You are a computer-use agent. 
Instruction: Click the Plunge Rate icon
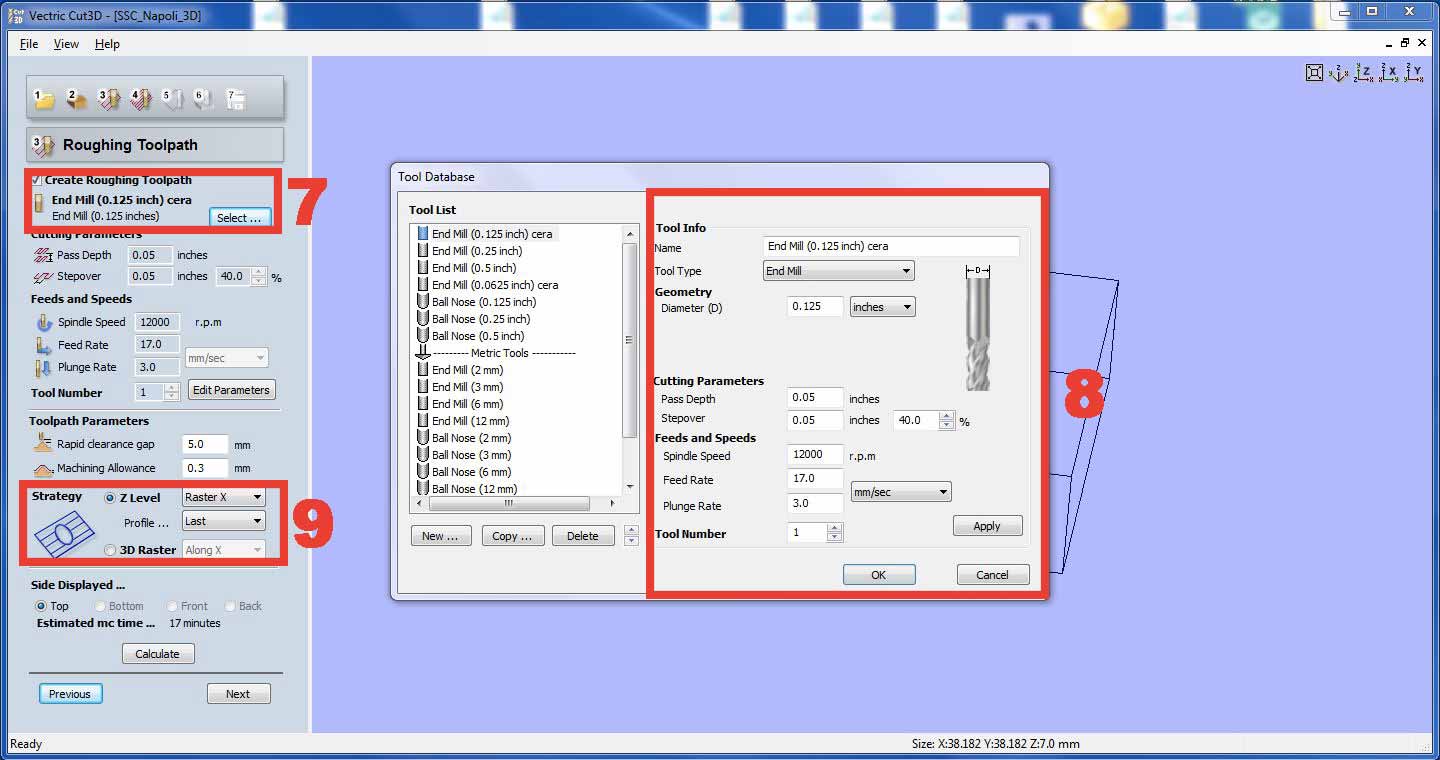point(44,367)
